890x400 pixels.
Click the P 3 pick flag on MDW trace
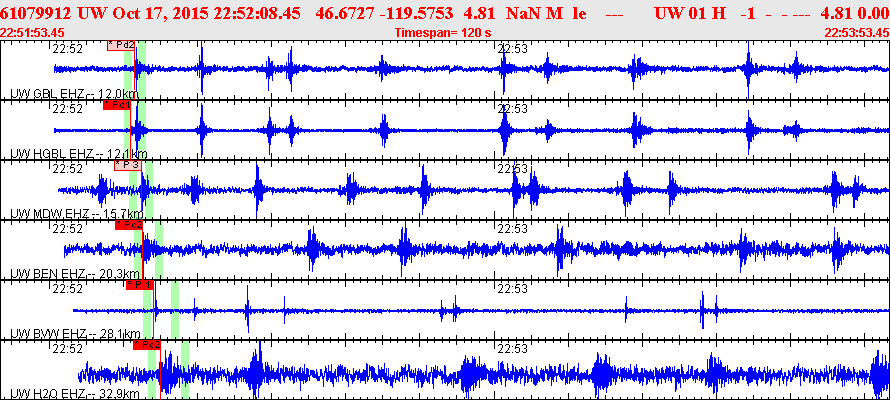click(128, 165)
